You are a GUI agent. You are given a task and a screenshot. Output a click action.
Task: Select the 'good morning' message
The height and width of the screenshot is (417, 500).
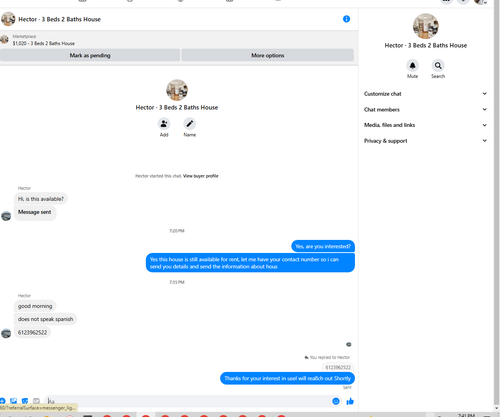(35, 306)
